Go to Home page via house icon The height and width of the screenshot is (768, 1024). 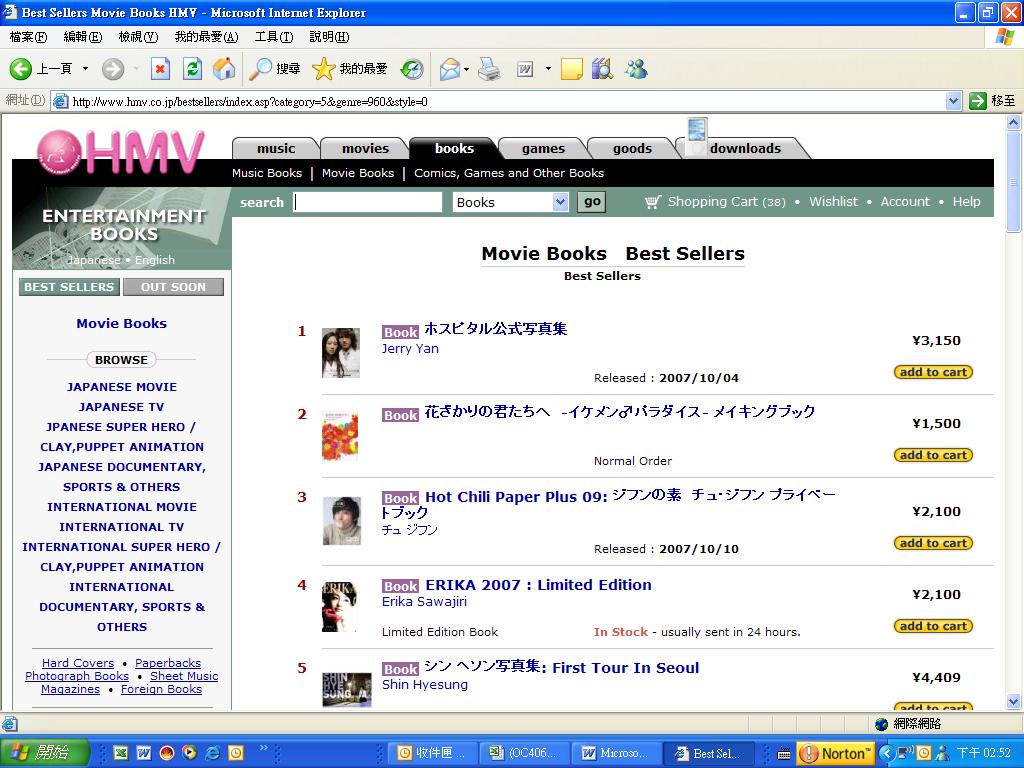click(224, 69)
